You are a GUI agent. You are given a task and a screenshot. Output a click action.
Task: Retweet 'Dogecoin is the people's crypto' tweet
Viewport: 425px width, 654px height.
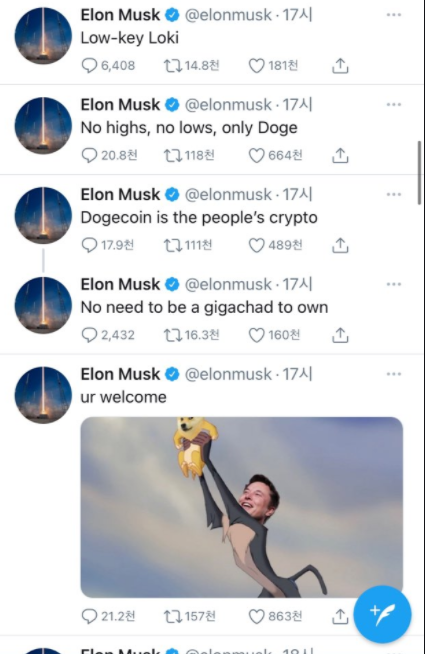(x=172, y=245)
